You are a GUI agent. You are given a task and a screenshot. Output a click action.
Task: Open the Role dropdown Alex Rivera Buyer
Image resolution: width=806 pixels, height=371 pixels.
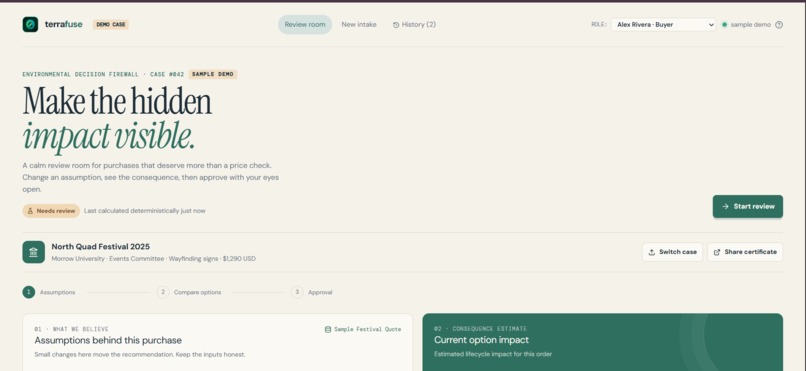663,25
